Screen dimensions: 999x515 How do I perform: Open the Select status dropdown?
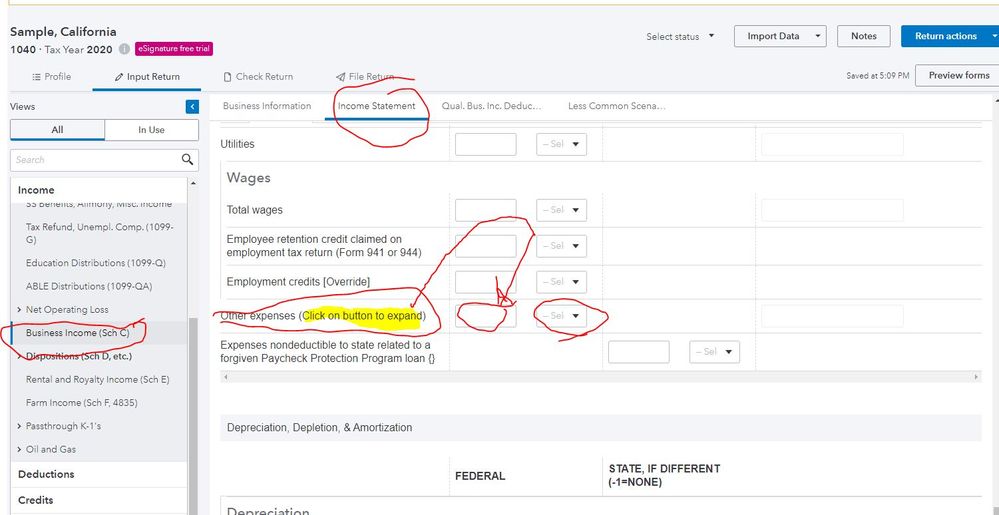[680, 37]
